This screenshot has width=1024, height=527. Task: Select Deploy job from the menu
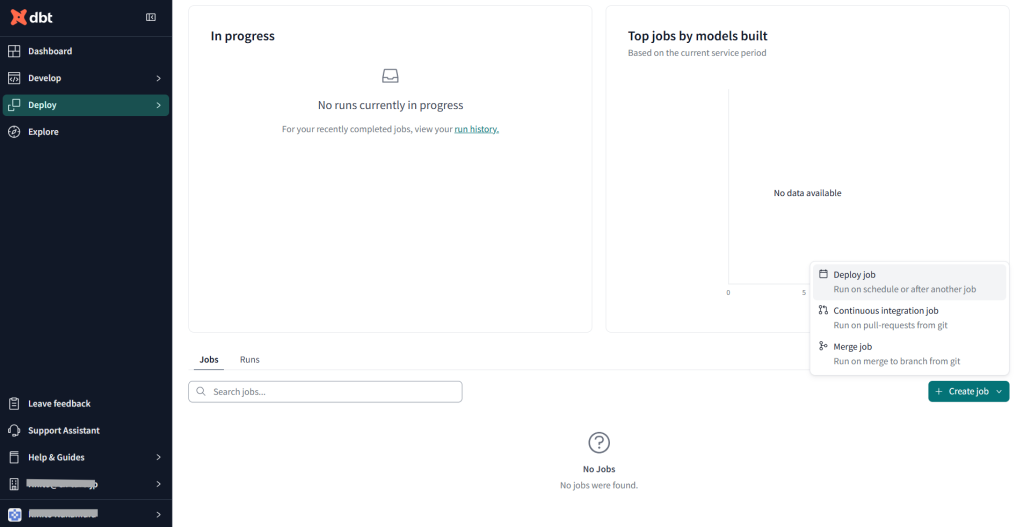tap(855, 275)
